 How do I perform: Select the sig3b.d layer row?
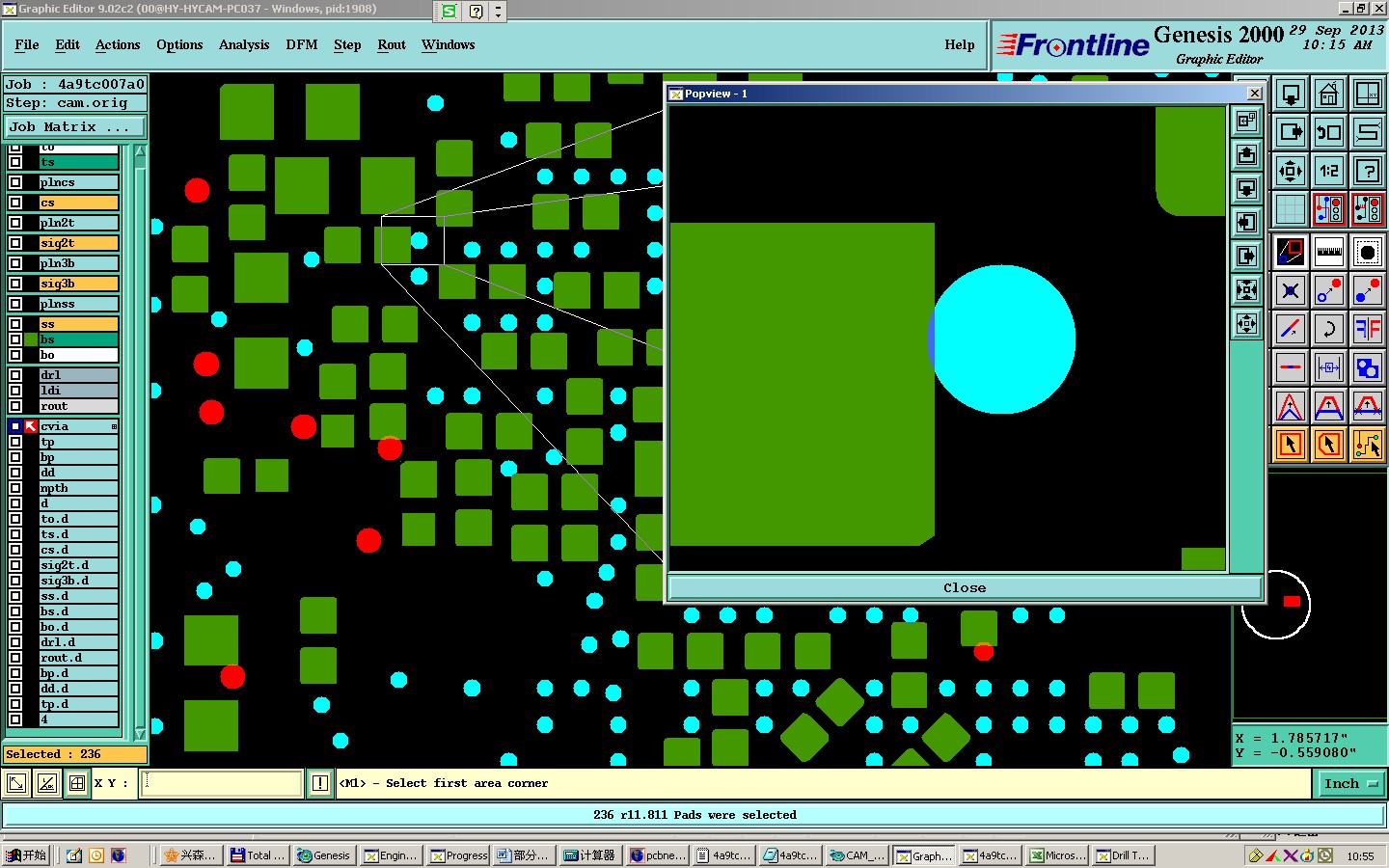79,581
